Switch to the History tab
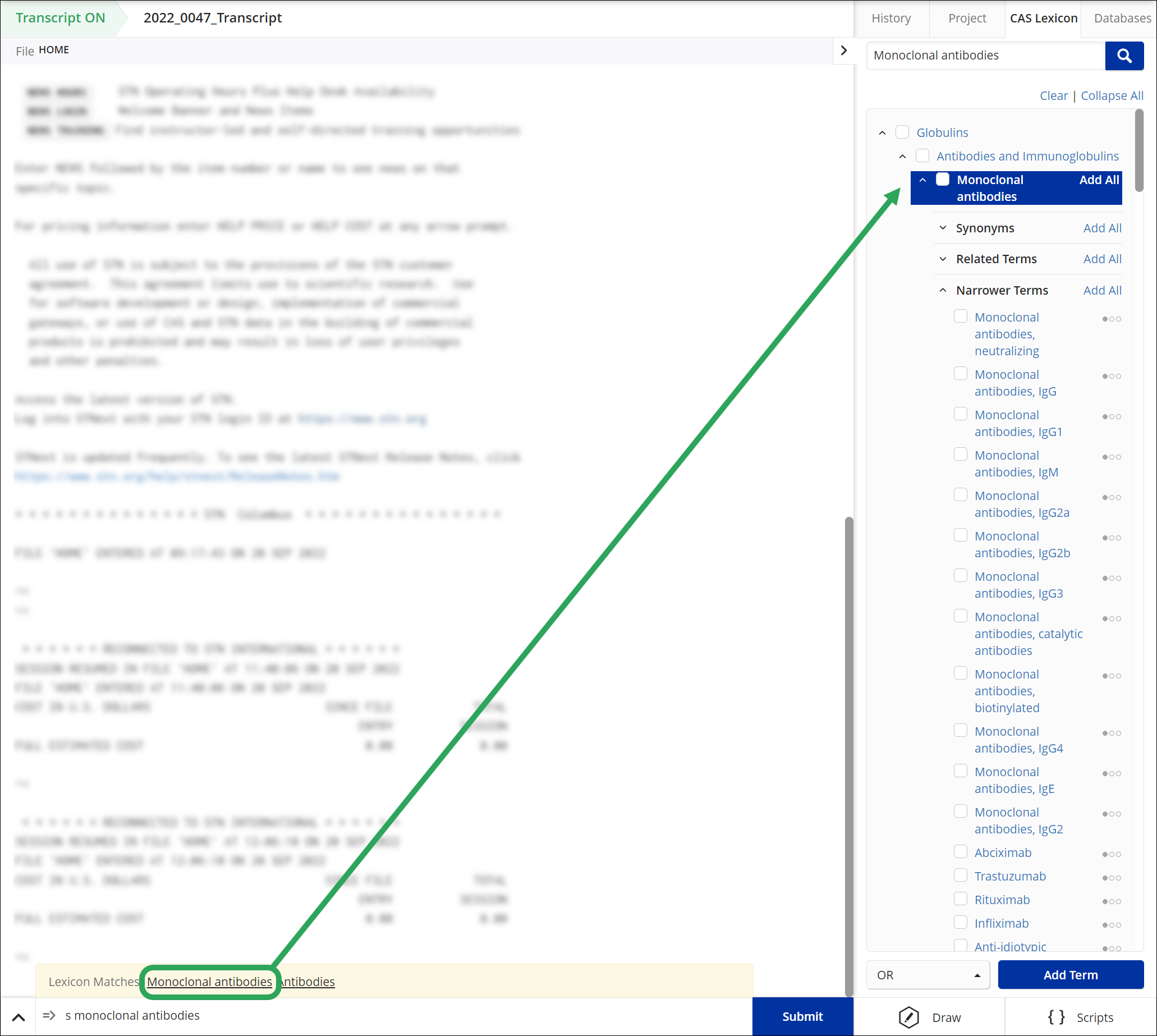1157x1036 pixels. 891,18
